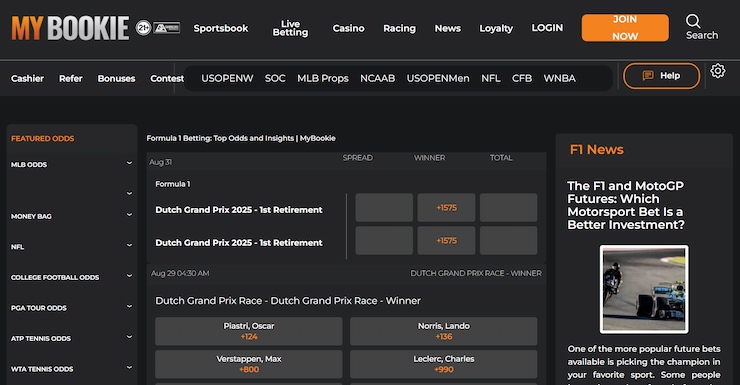Open COLLEGE FOOTBALL ODDS in sidebar
Image resolution: width=740 pixels, height=385 pixels.
pos(55,277)
